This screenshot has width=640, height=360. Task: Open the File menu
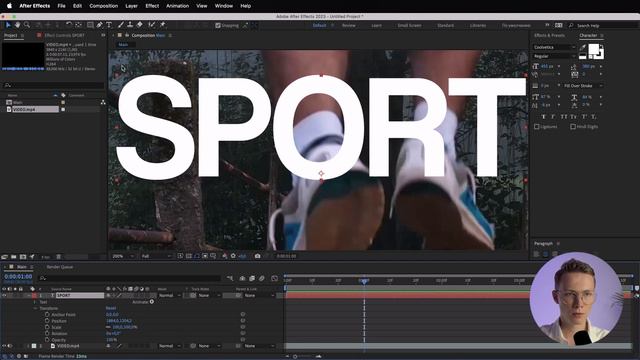(61, 6)
